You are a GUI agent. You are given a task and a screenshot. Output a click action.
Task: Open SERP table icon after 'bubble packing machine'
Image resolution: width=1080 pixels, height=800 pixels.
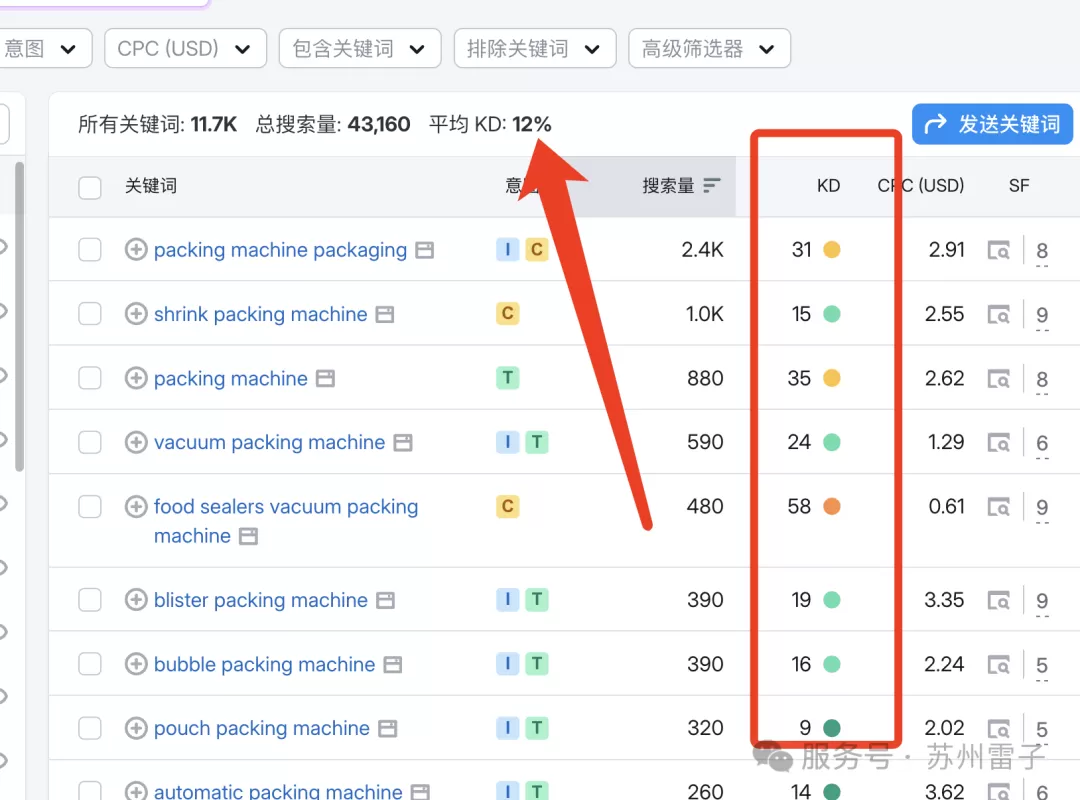point(393,665)
